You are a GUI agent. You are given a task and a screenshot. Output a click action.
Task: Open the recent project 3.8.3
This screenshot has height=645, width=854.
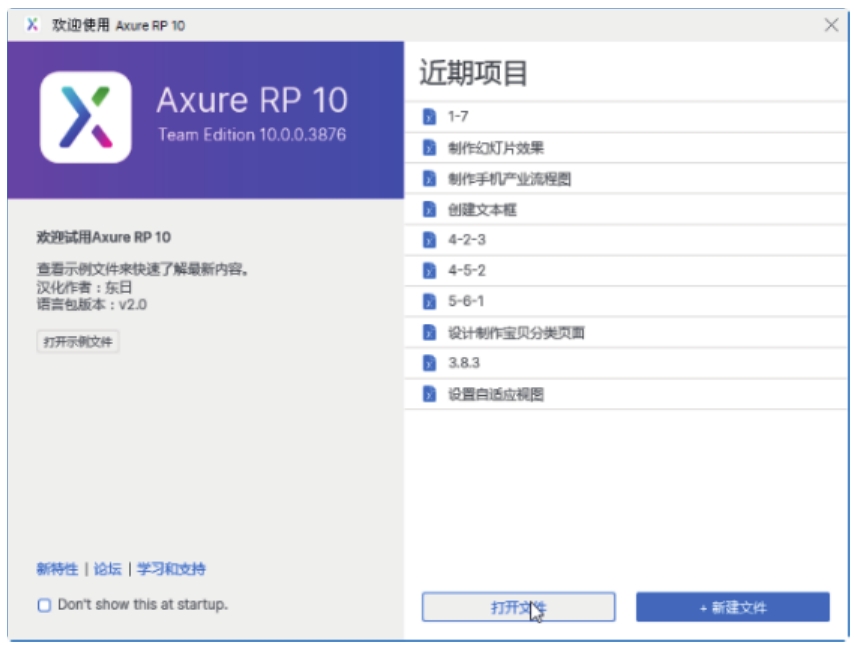464,363
